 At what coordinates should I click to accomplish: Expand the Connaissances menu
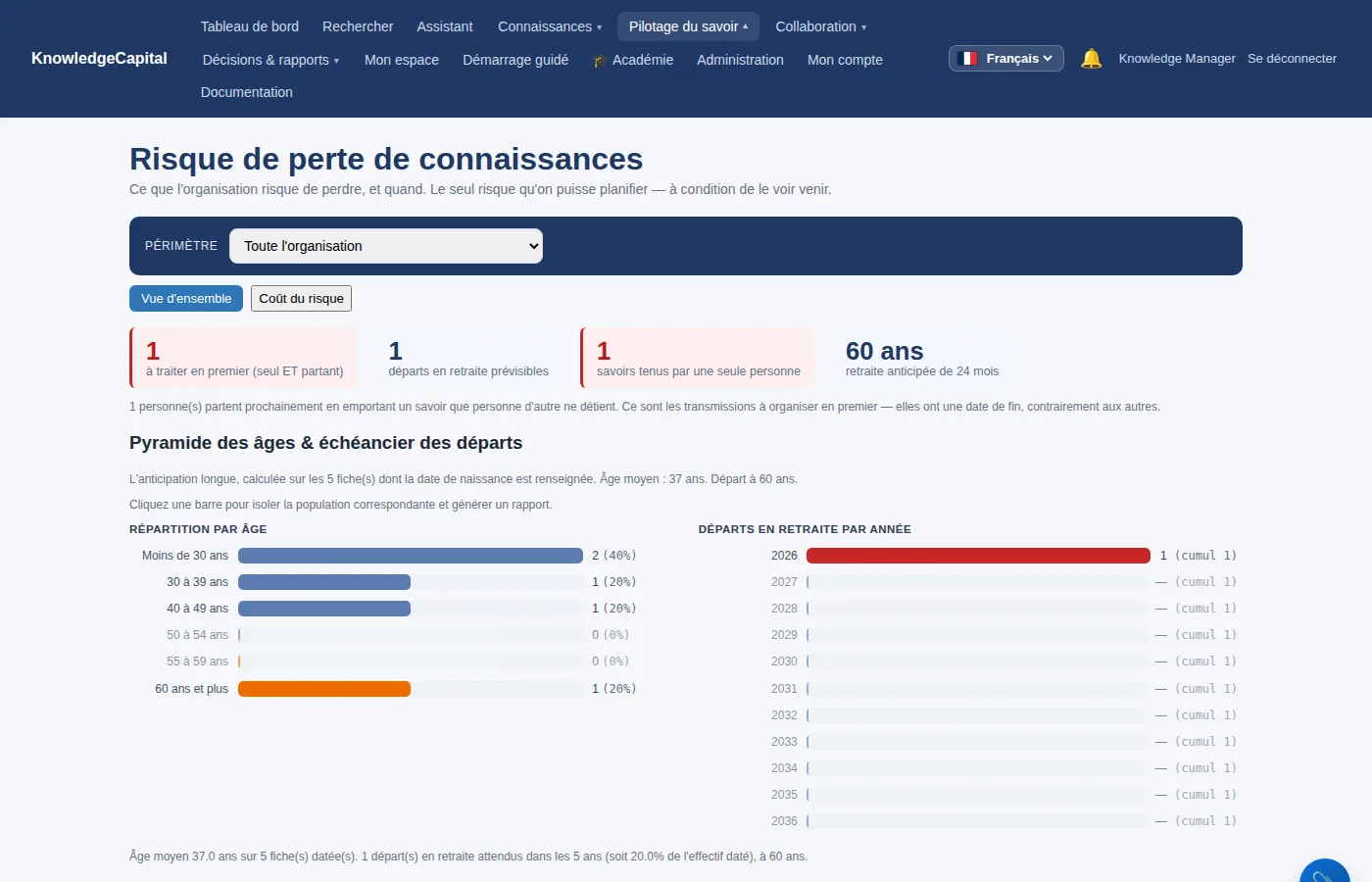point(550,26)
